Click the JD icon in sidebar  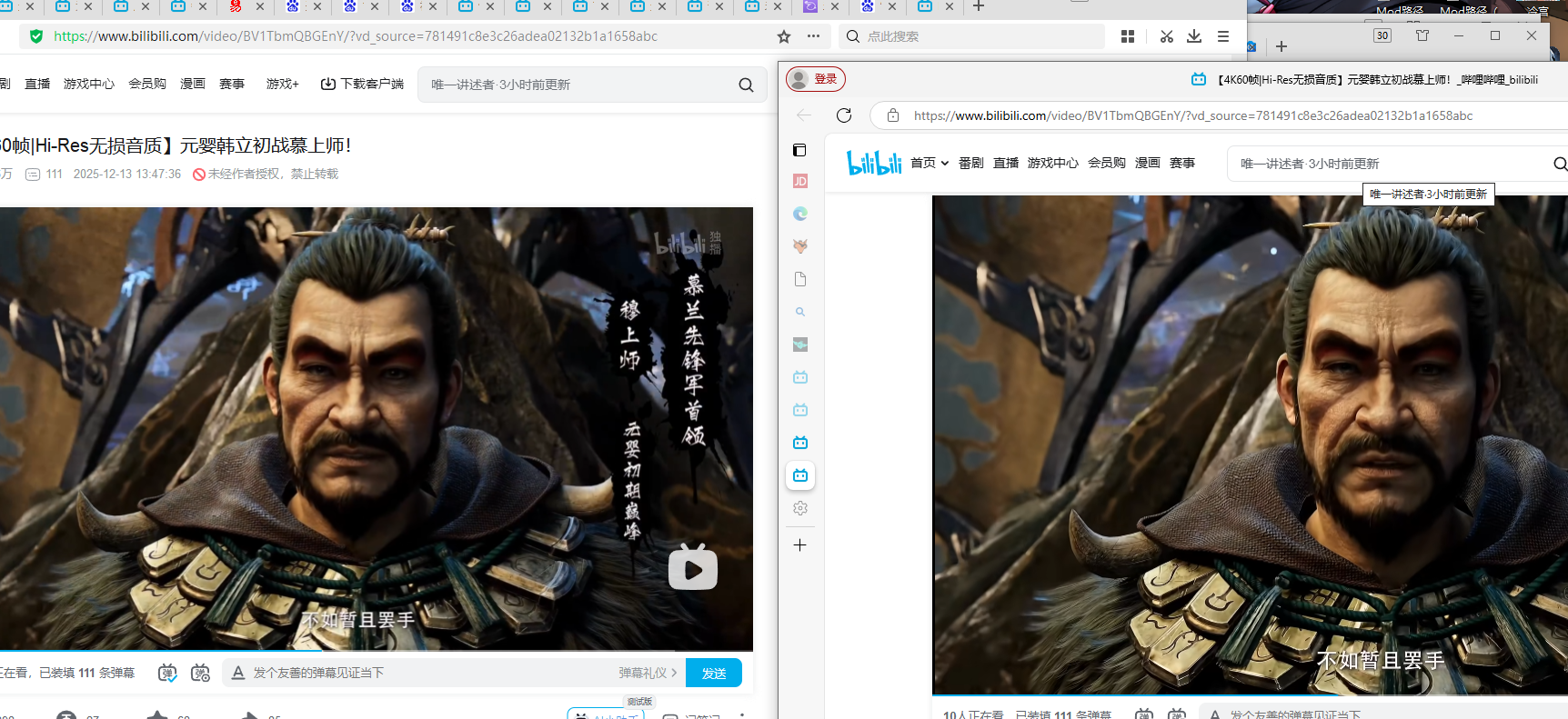(x=800, y=181)
